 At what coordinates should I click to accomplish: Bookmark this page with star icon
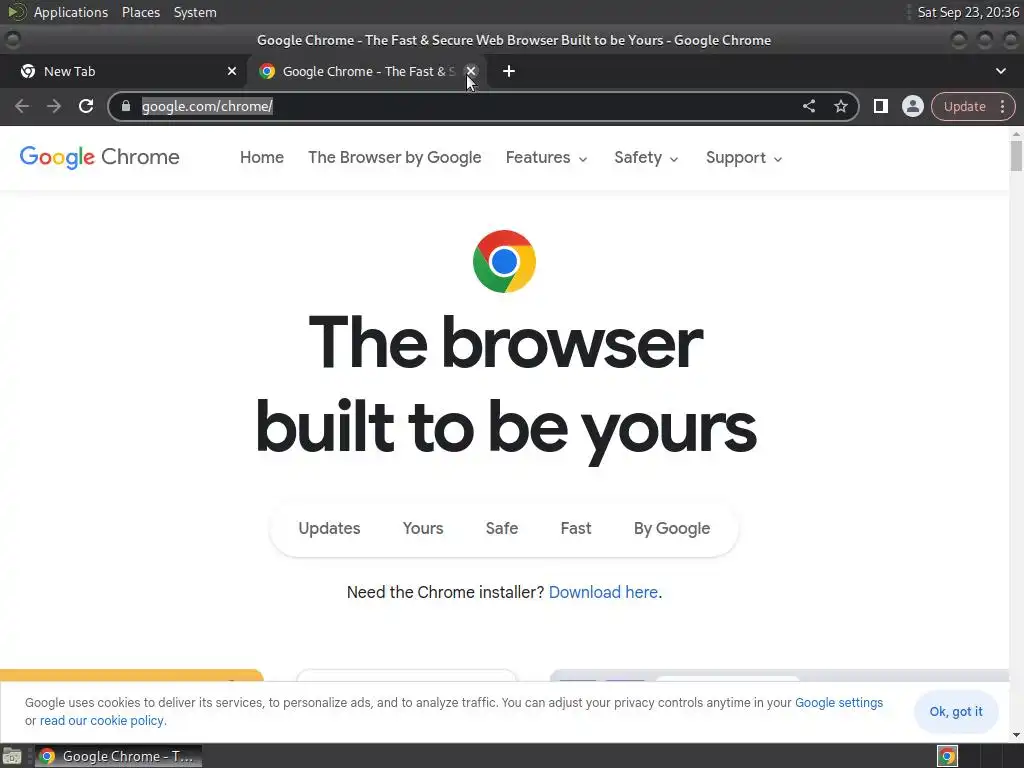(x=840, y=106)
